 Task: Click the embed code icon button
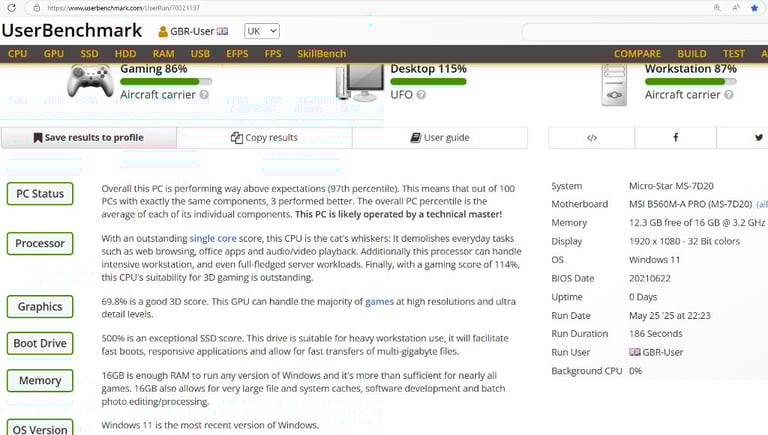pos(592,138)
